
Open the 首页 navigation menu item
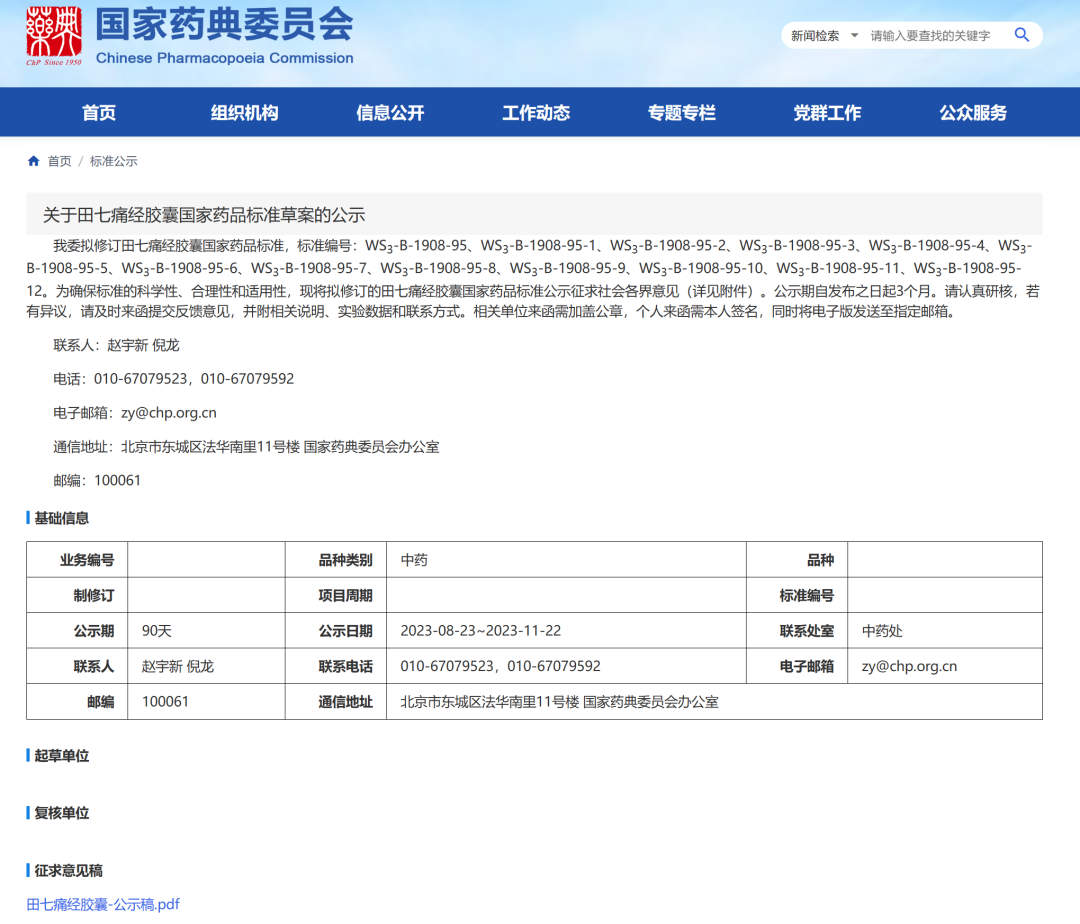pos(99,112)
